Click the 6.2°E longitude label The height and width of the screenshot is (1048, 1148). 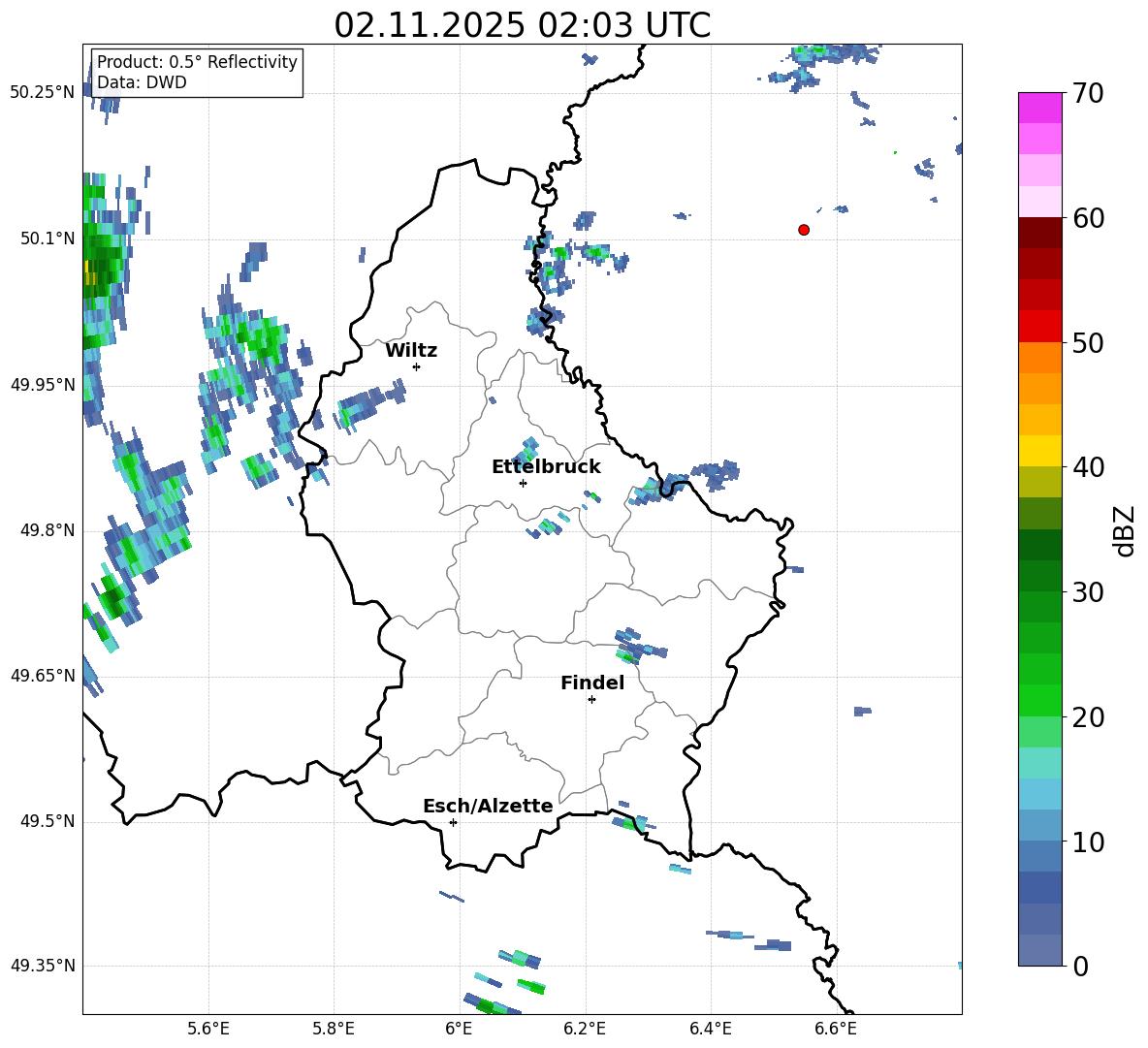[x=585, y=1029]
